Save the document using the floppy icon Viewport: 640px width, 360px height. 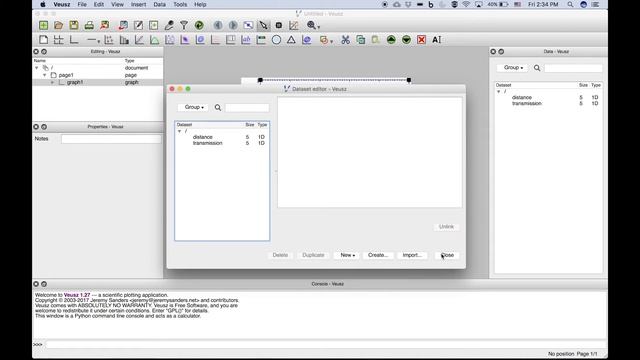click(74, 25)
